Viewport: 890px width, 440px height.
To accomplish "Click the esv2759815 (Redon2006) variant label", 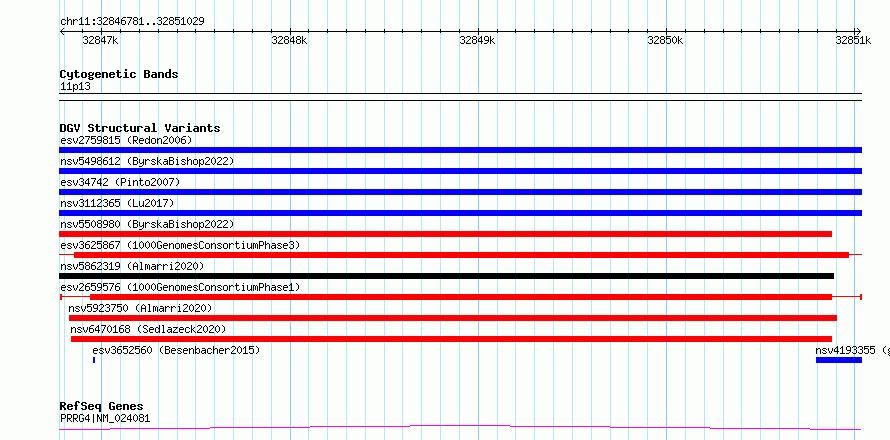I will pyautogui.click(x=126, y=140).
